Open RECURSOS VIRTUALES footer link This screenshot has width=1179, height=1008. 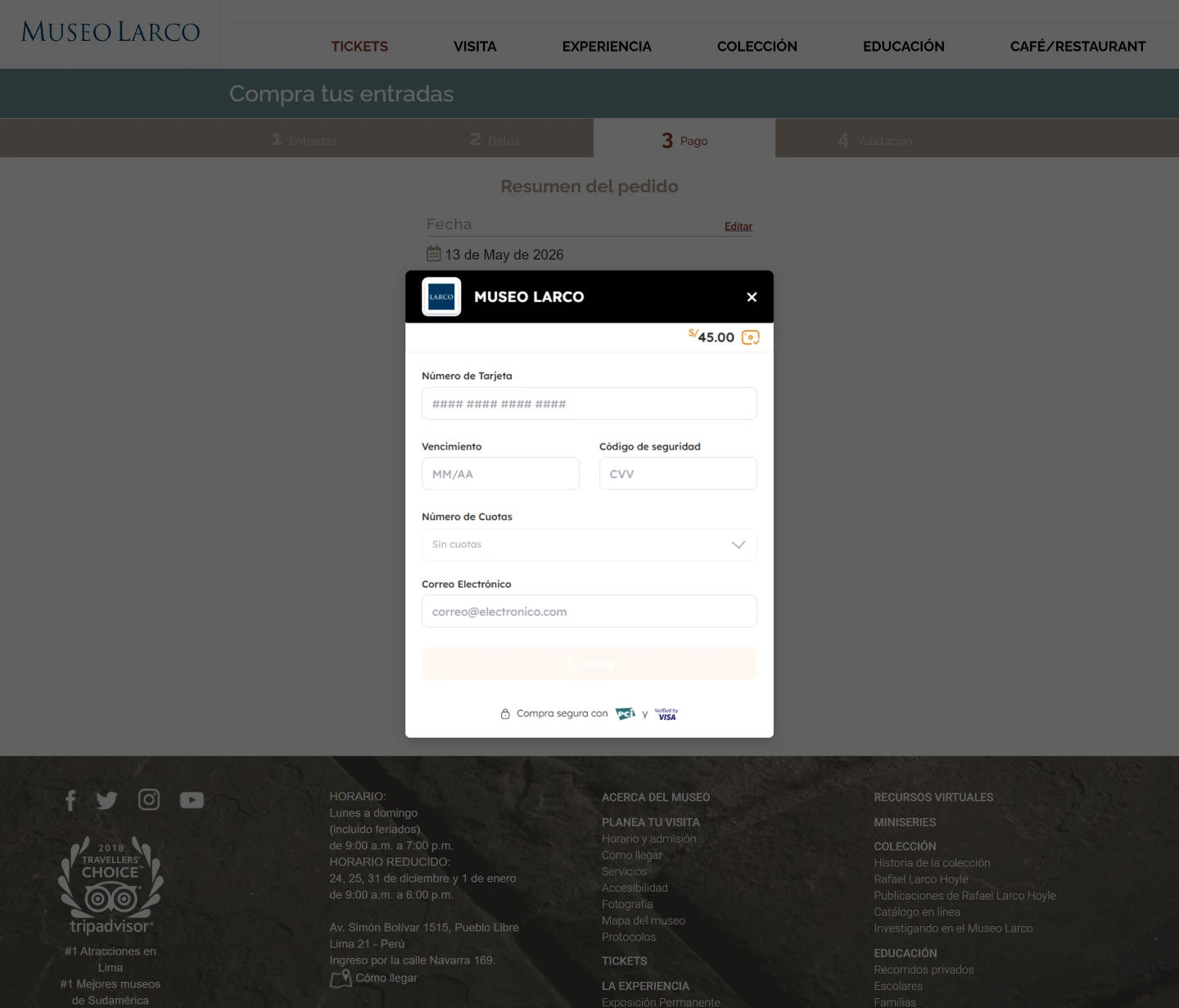pyautogui.click(x=933, y=798)
